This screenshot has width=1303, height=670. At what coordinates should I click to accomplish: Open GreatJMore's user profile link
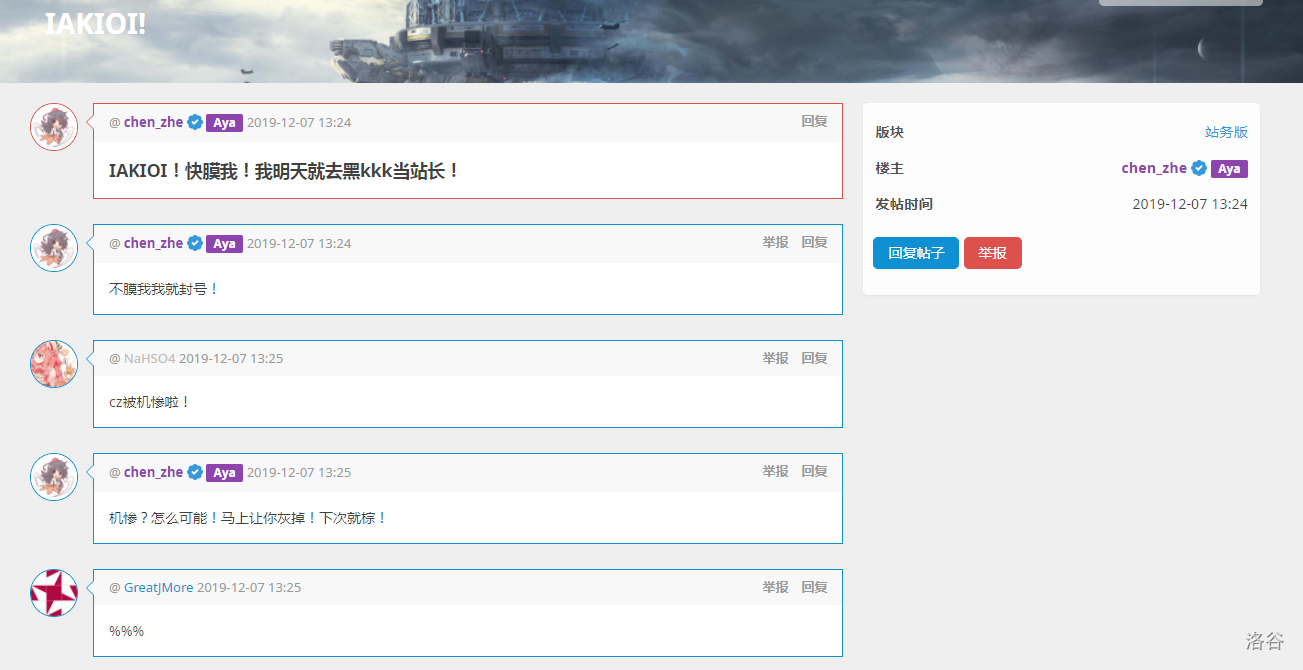pyautogui.click(x=158, y=587)
